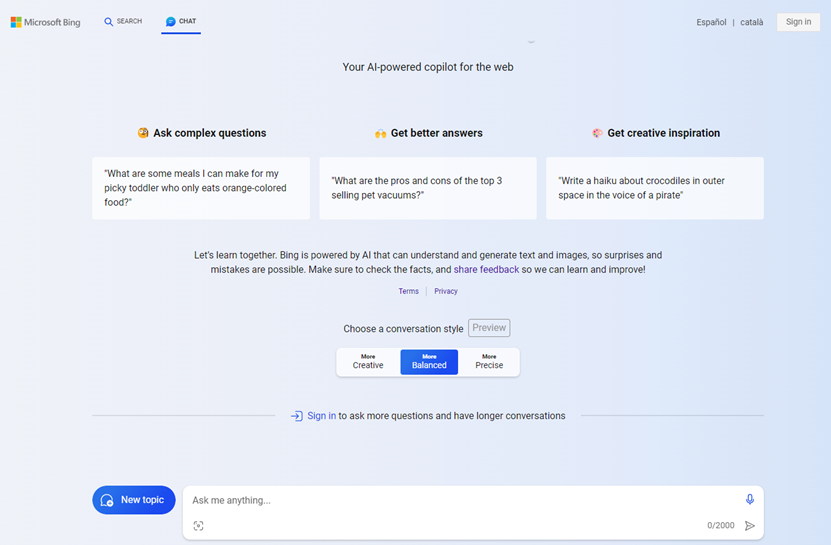Screen dimensions: 831x545
Task: Click the emoji beside Get creative inspiration
Action: pyautogui.click(x=597, y=133)
